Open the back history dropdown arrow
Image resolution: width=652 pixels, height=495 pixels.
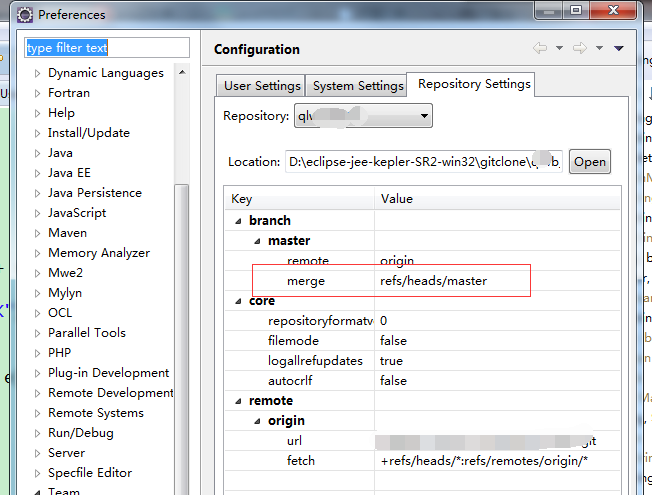(x=559, y=48)
